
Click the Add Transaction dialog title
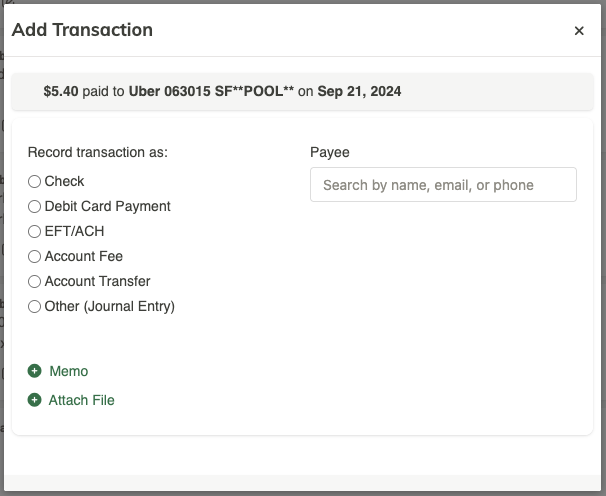click(x=82, y=30)
